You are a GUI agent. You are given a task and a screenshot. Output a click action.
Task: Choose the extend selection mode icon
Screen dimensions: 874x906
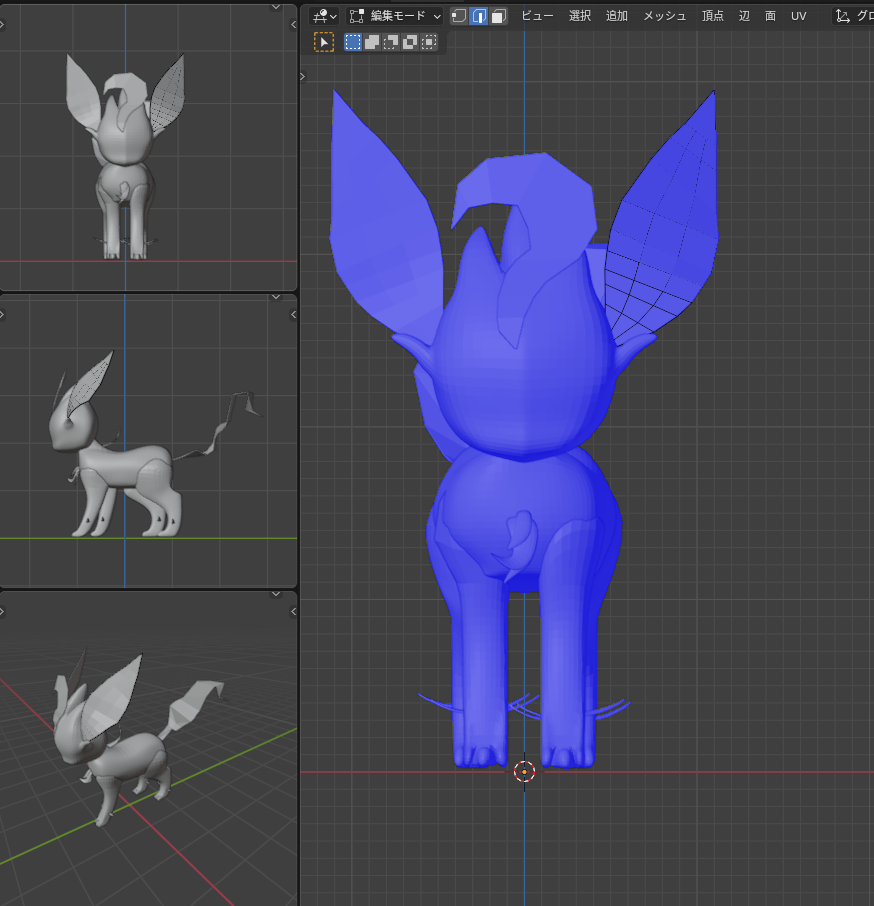pyautogui.click(x=372, y=42)
